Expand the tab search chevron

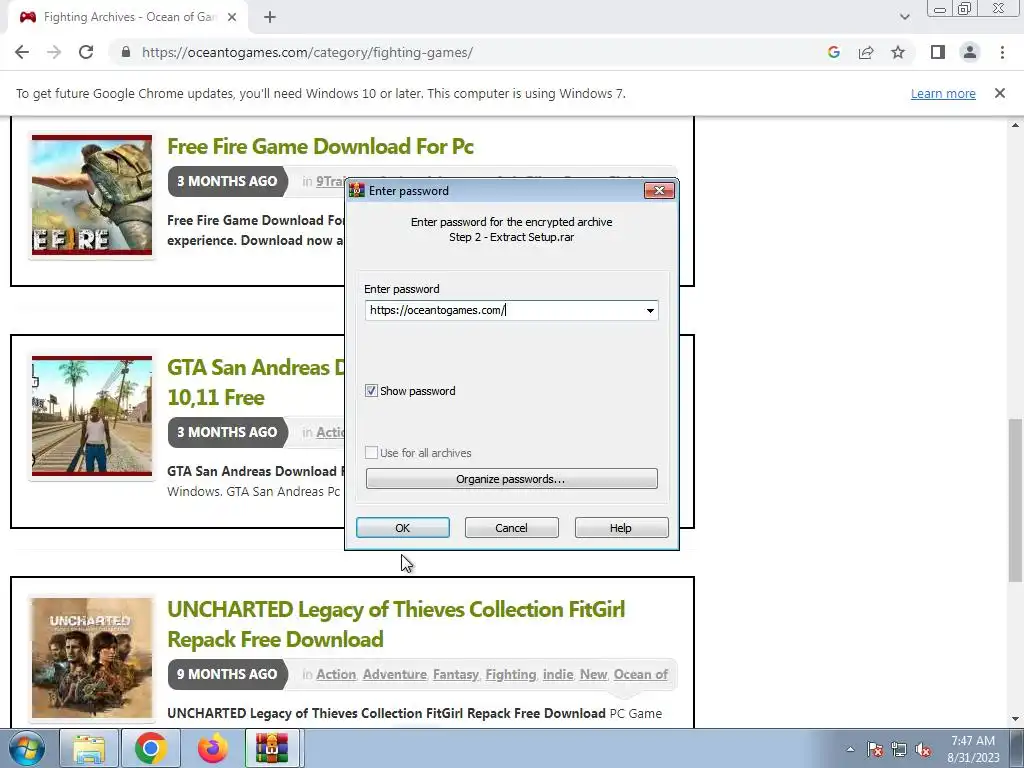pos(904,17)
